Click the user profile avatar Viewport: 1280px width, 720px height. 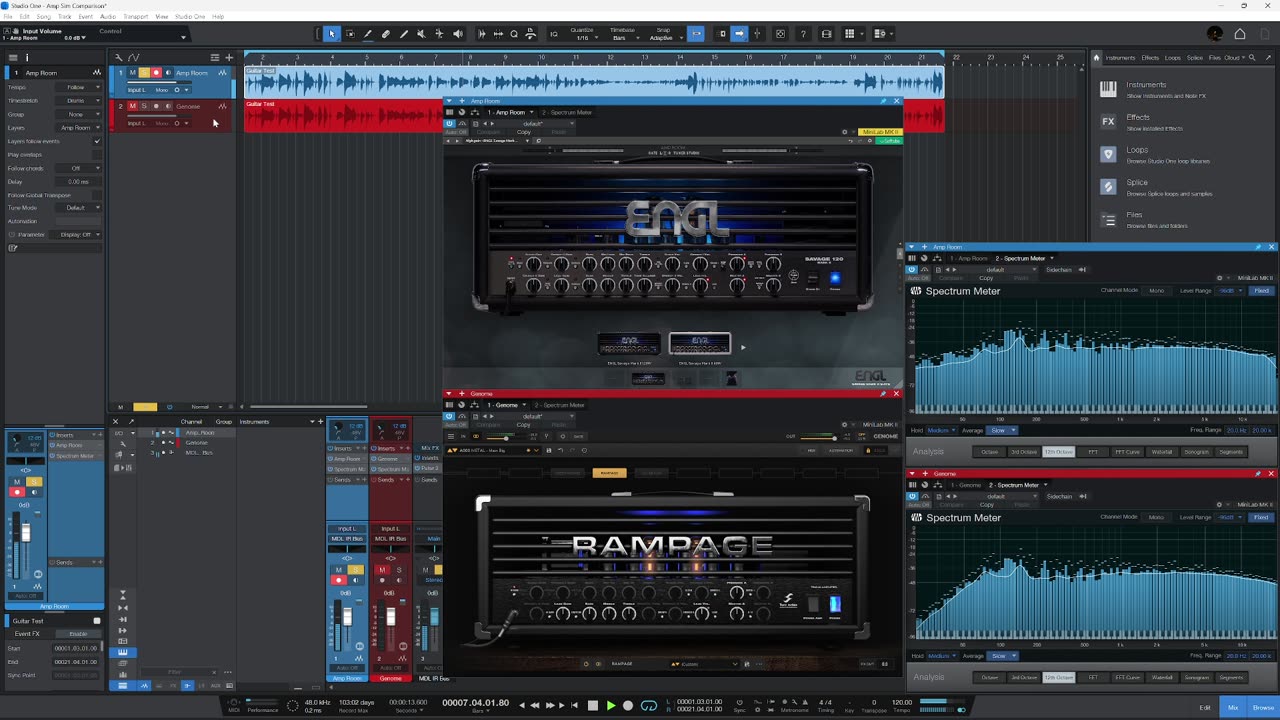click(x=1215, y=34)
